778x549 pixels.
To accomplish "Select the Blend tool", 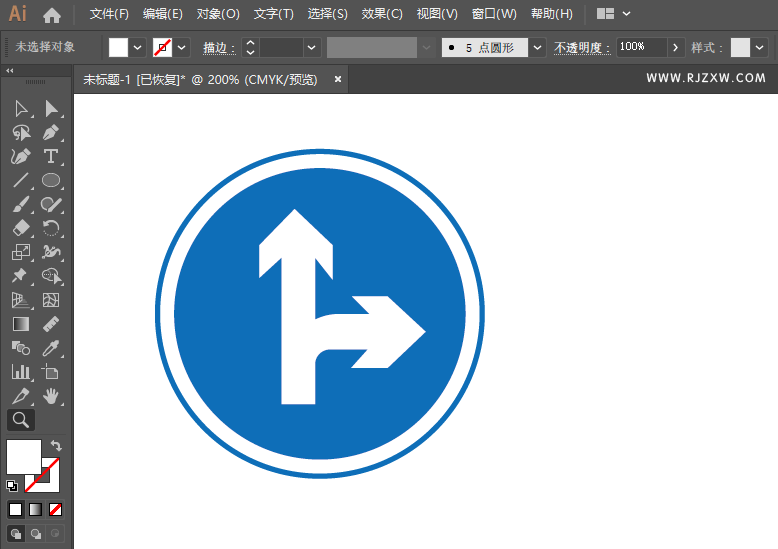I will (21, 348).
